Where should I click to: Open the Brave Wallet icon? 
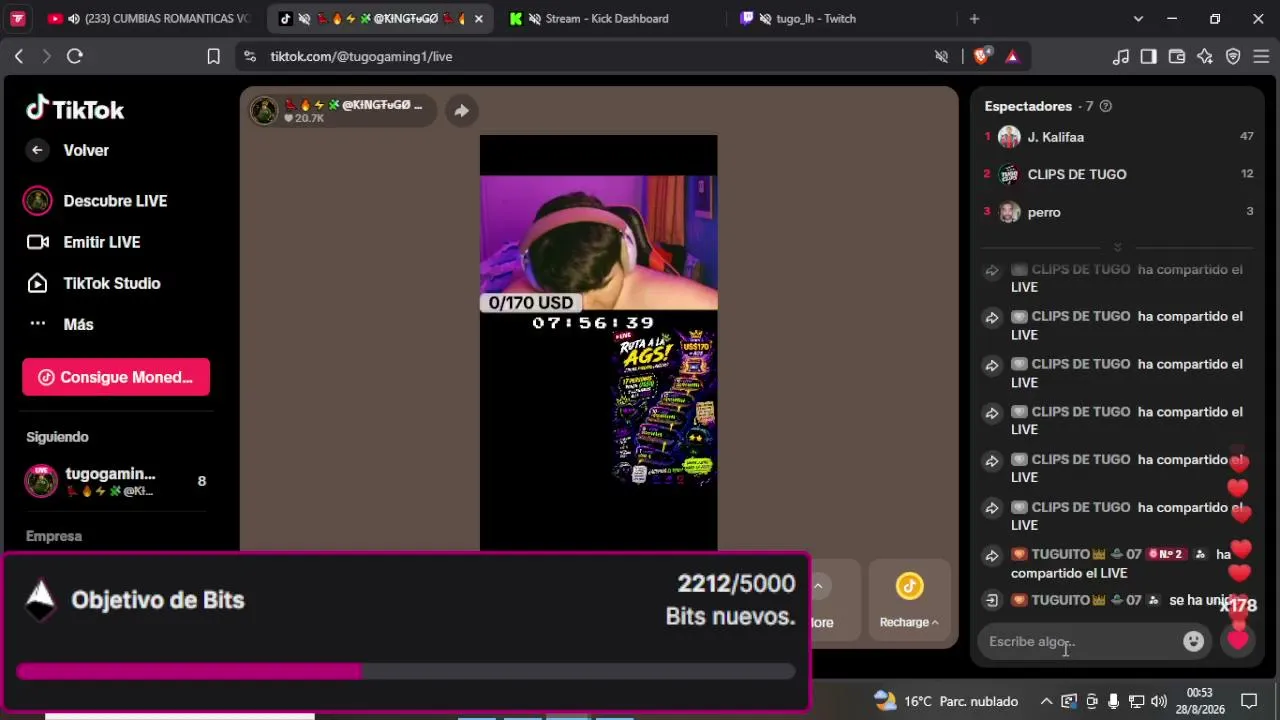click(1177, 57)
